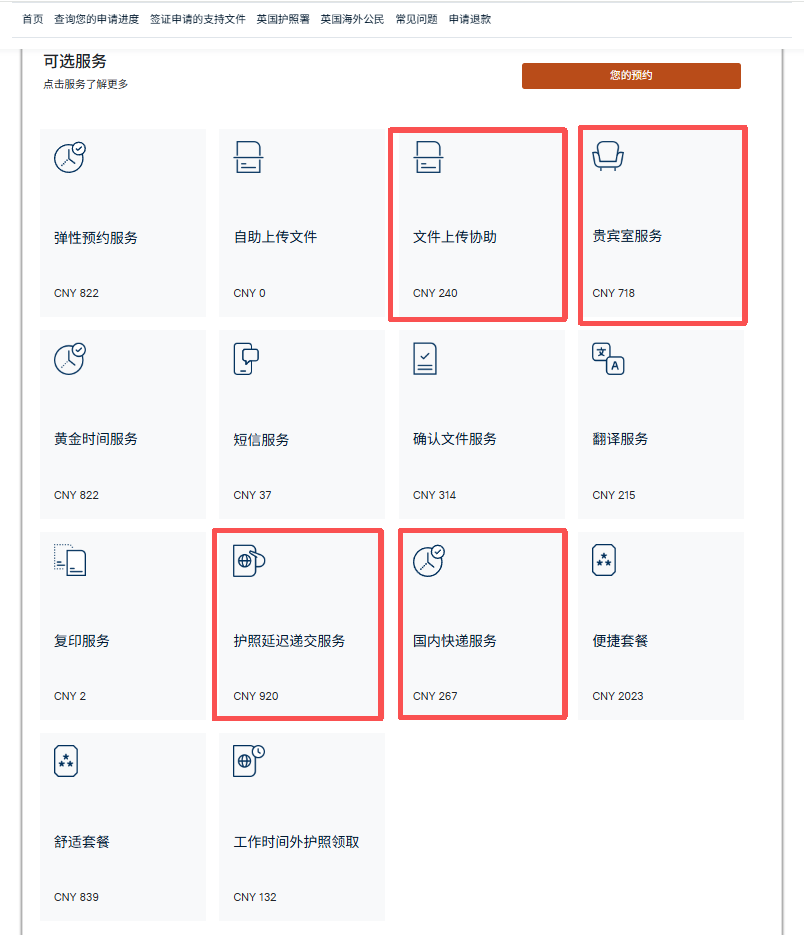The height and width of the screenshot is (935, 804).
Task: Click the armchair icon for 贵宾室服务
Action: coord(608,156)
